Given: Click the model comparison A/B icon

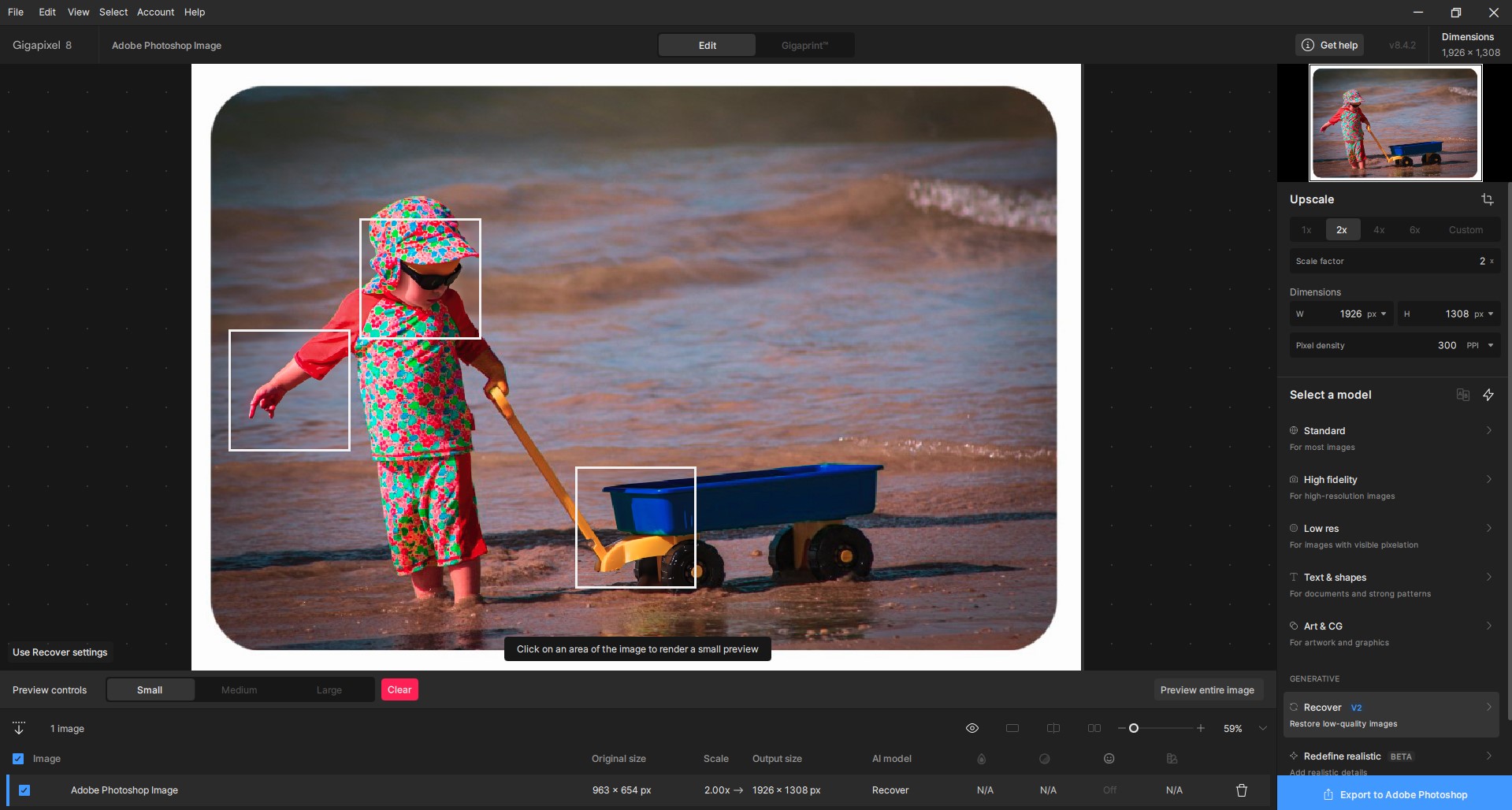Looking at the screenshot, I should coord(1462,395).
